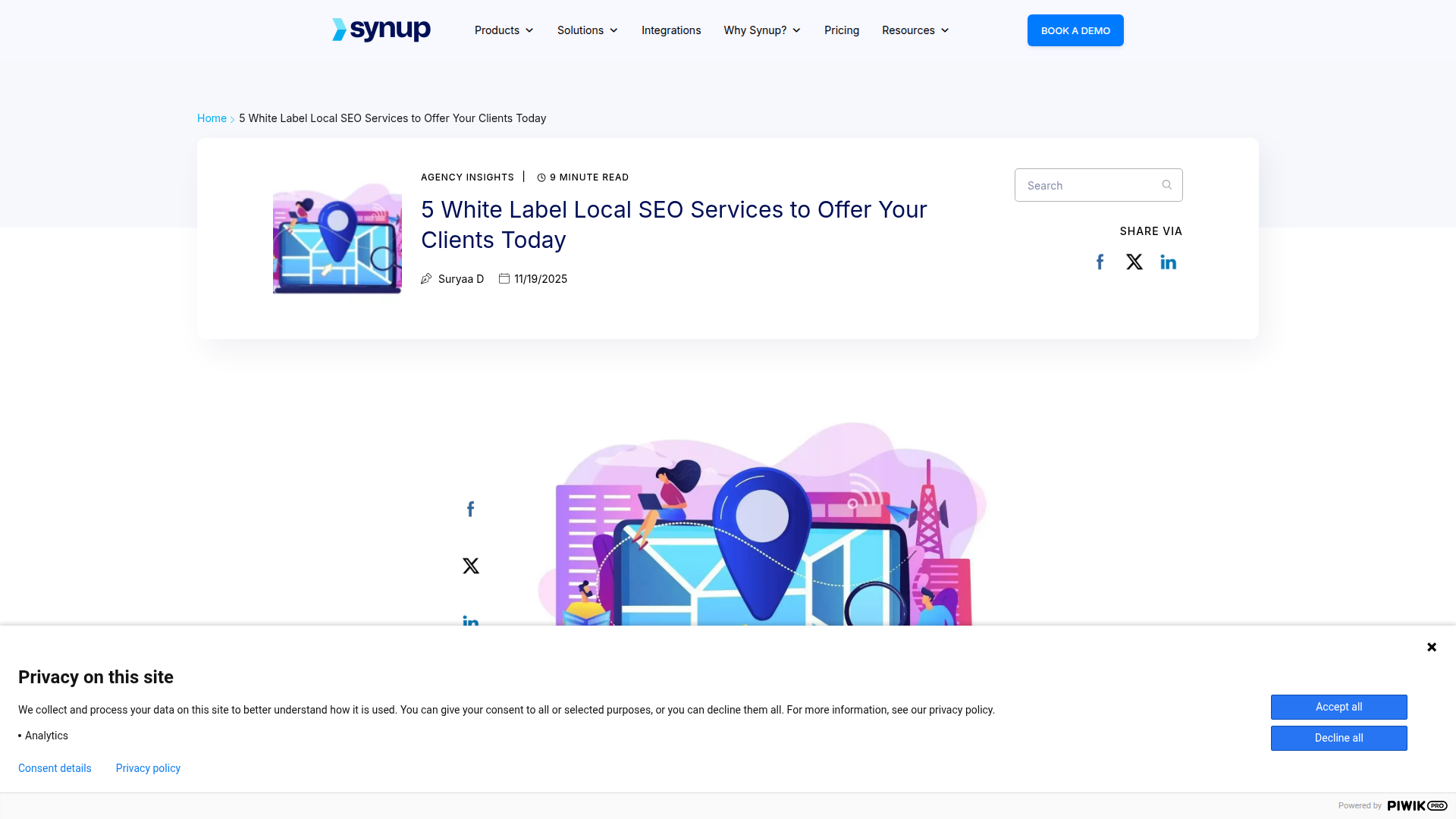
Task: Share article via Facebook icon under SHARE VIA
Action: (1100, 262)
